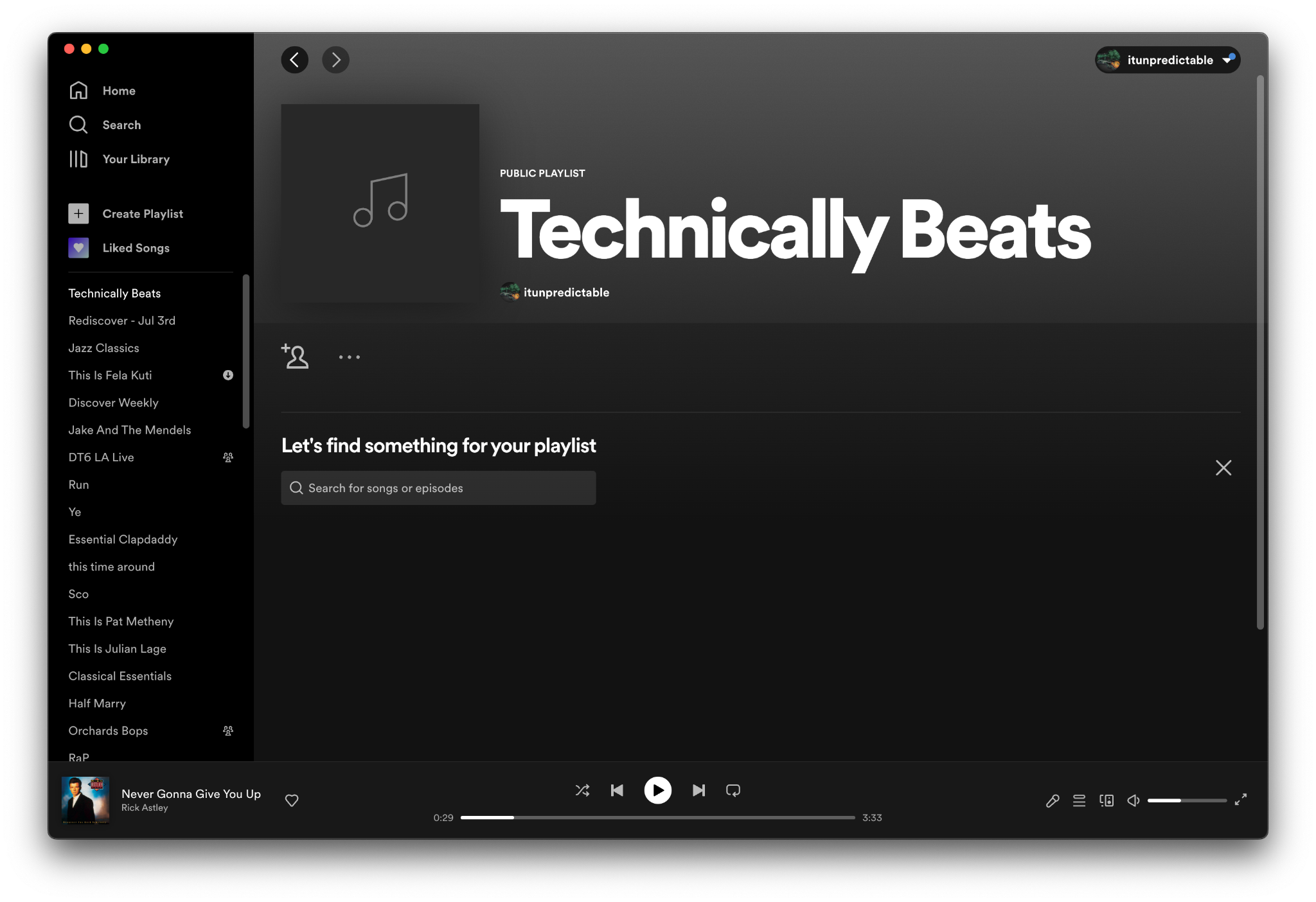The image size is (1316, 902).
Task: Toggle shuffle mode
Action: pyautogui.click(x=582, y=790)
